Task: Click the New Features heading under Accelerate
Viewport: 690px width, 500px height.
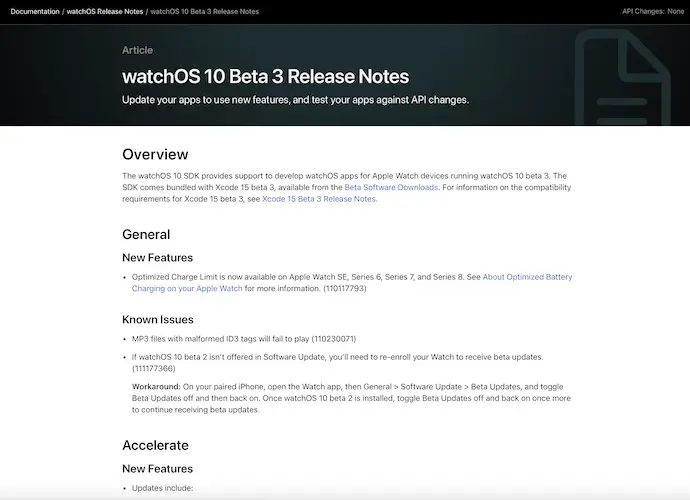Action: [x=157, y=469]
